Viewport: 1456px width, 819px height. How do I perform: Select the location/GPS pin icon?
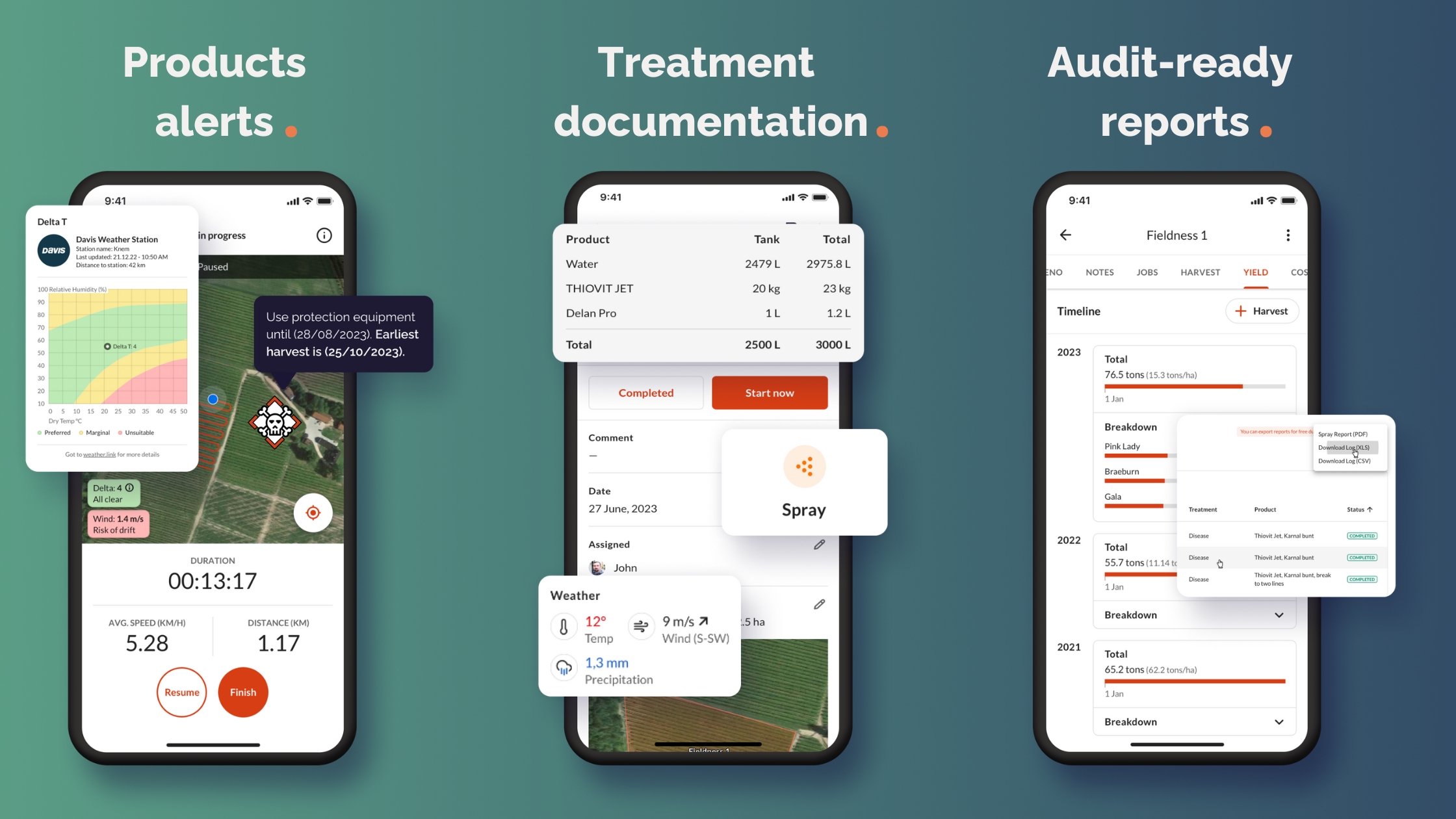click(x=314, y=512)
